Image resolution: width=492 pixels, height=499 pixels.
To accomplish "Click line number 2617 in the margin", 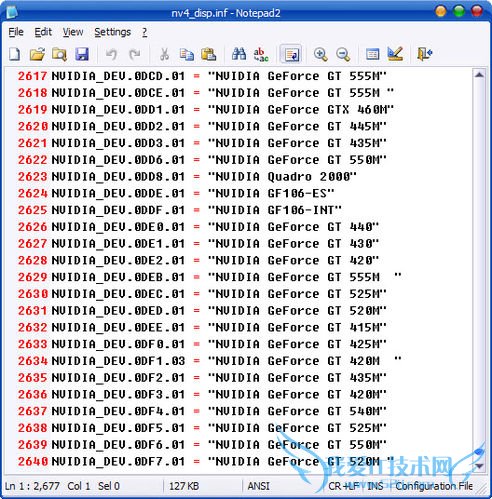I will point(33,76).
